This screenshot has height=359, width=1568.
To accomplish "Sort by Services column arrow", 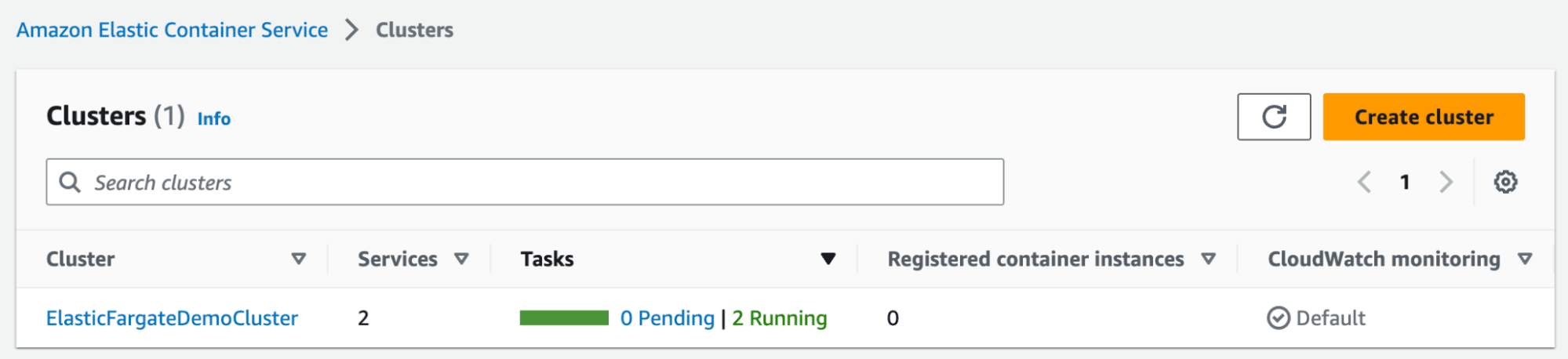I will click(x=461, y=259).
